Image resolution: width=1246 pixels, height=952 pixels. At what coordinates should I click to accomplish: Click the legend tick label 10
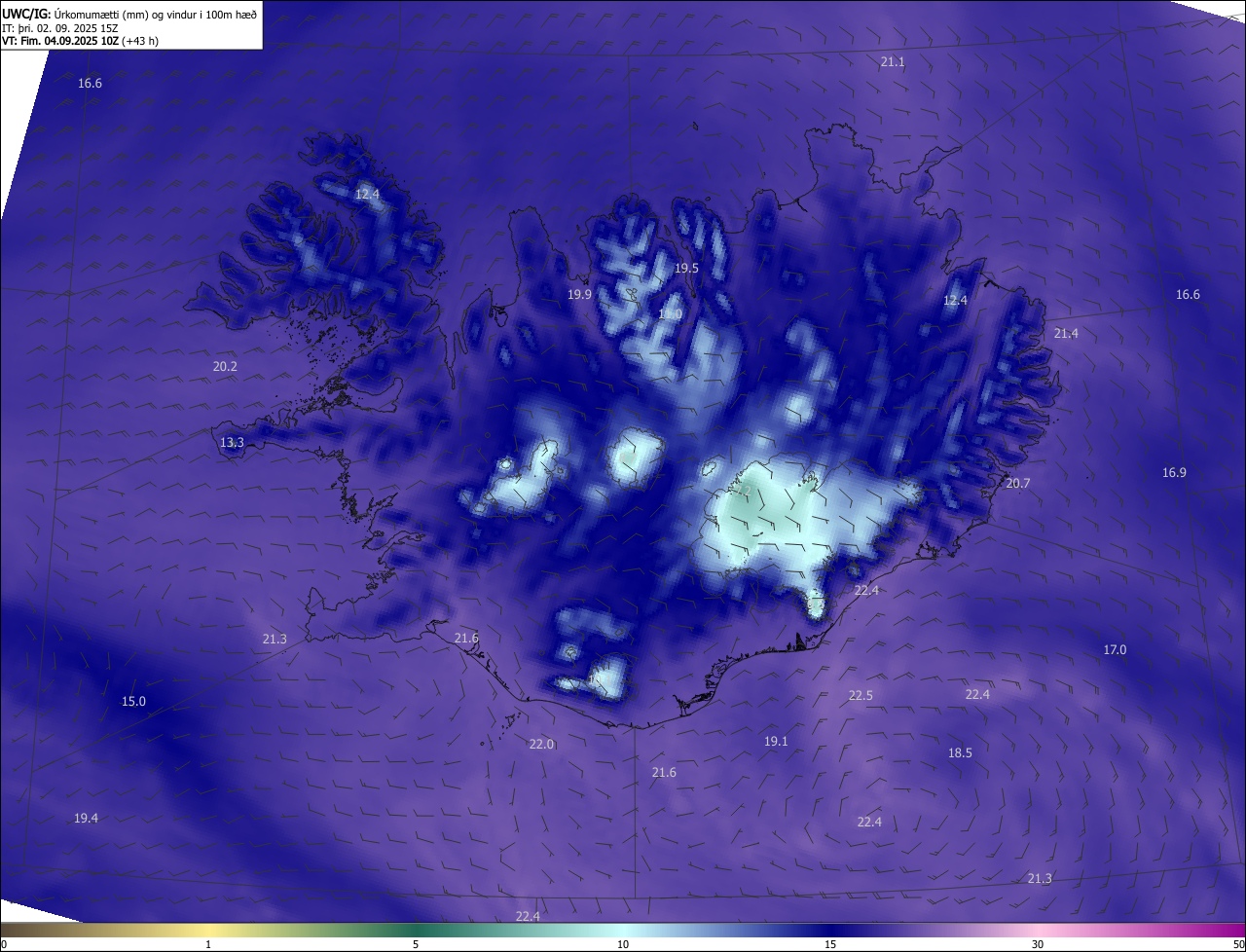623,944
